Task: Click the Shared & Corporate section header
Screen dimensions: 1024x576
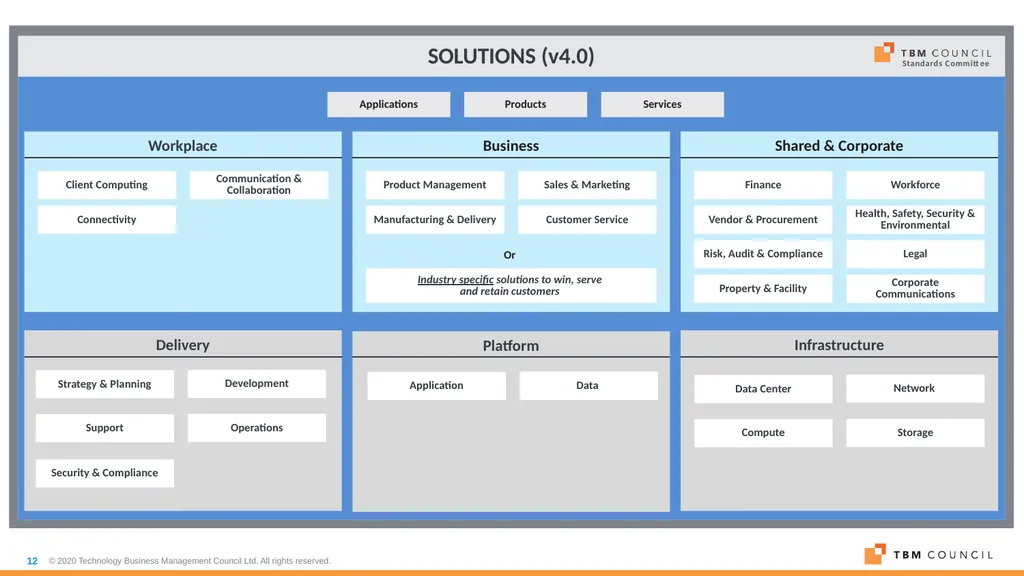Action: coord(839,146)
